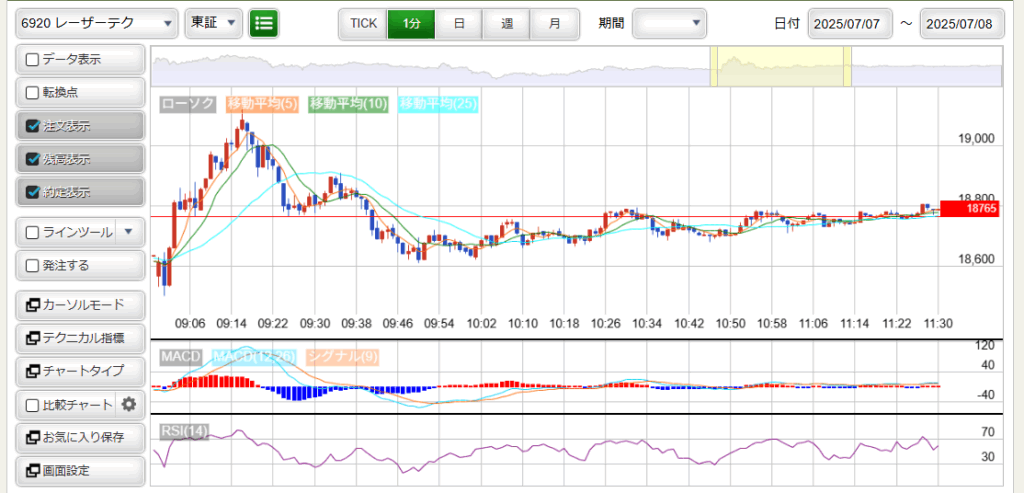The image size is (1024, 493).
Task: Select the 1分 interval tab
Action: tap(411, 24)
